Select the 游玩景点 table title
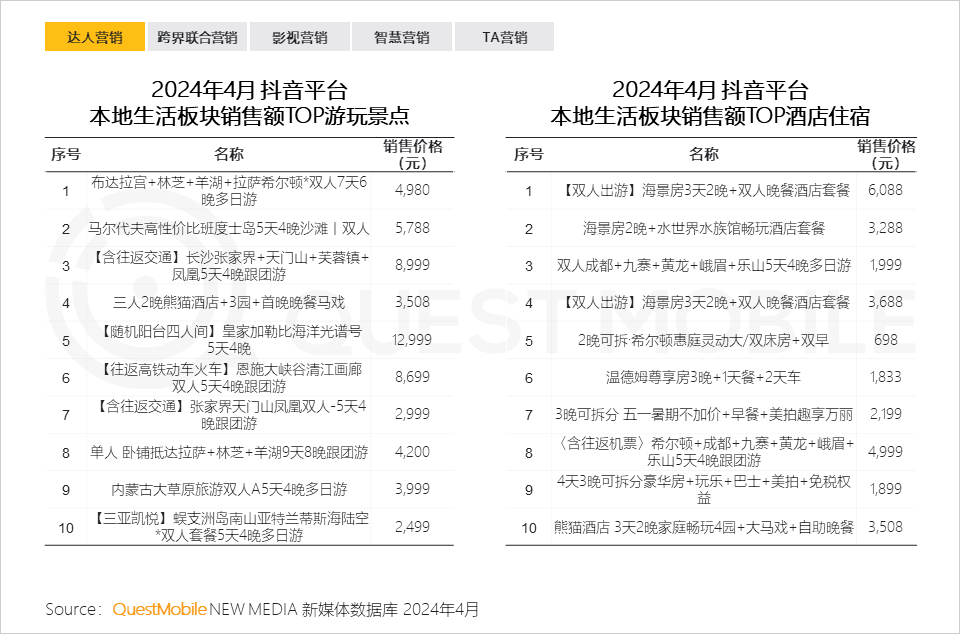 tap(249, 103)
